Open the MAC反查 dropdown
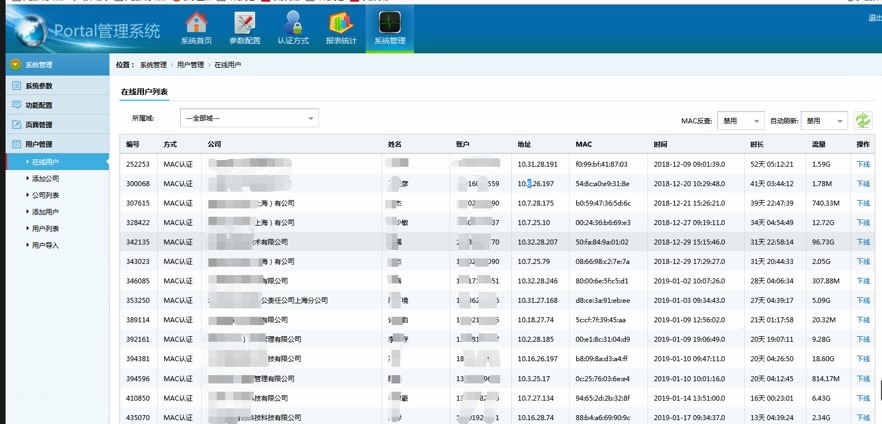The width and height of the screenshot is (882, 424). 740,121
